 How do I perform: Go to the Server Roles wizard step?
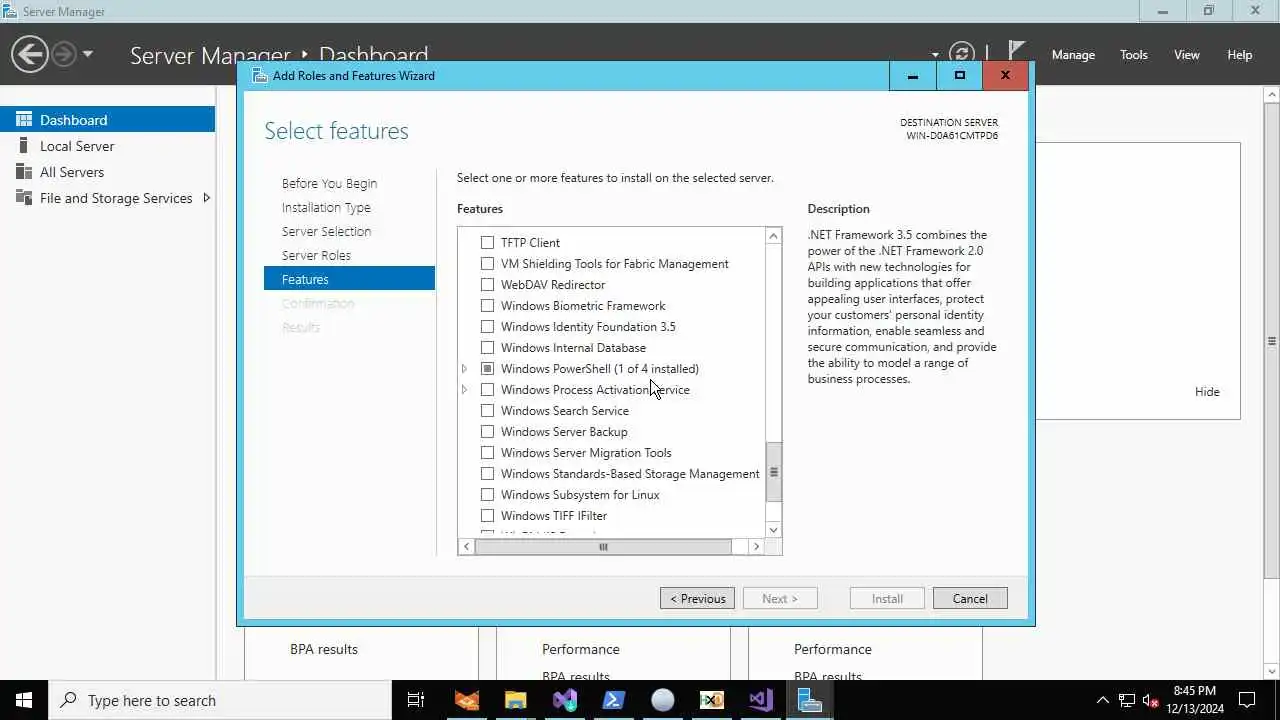(316, 255)
